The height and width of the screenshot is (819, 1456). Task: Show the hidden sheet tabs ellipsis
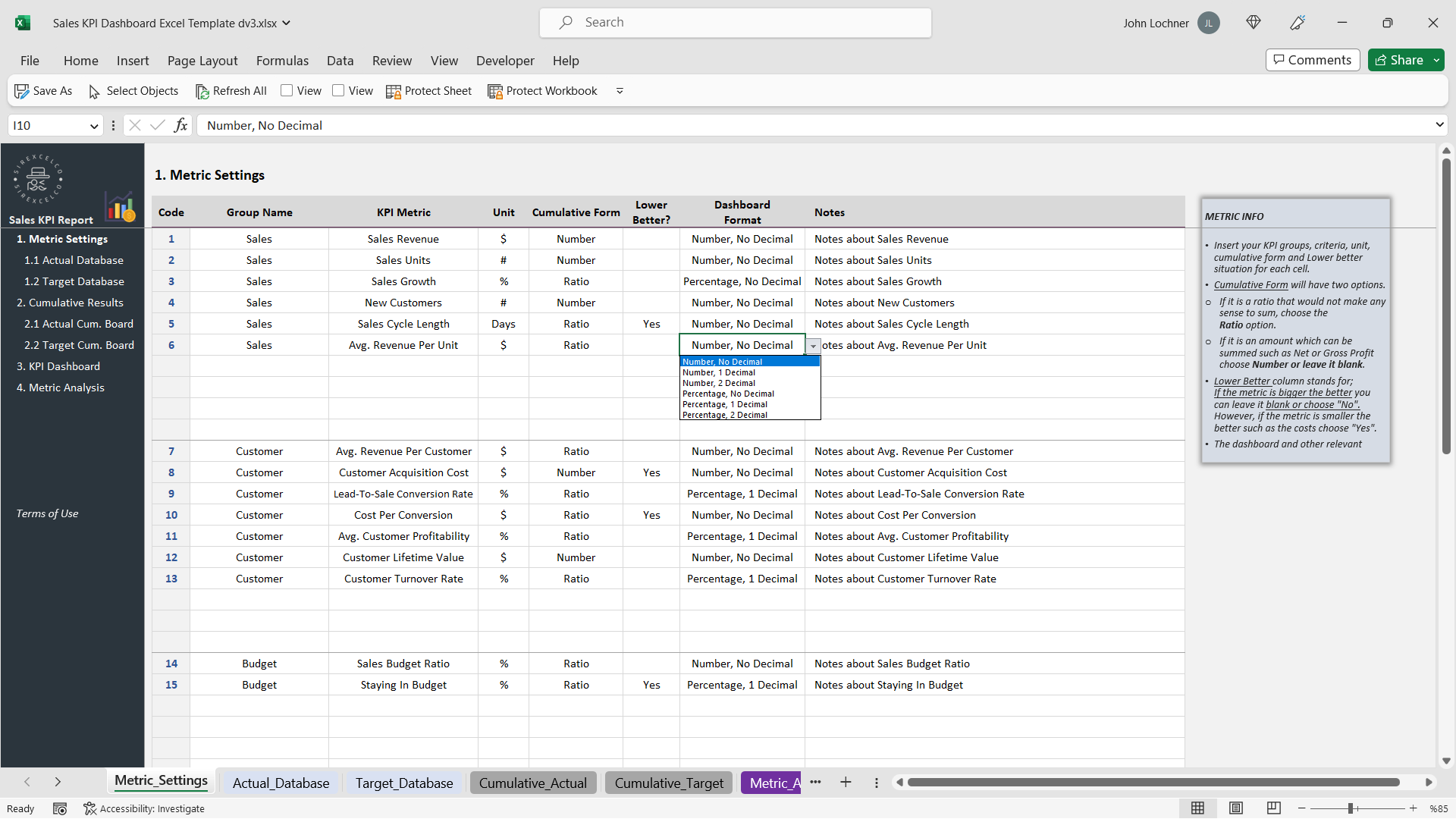[815, 782]
